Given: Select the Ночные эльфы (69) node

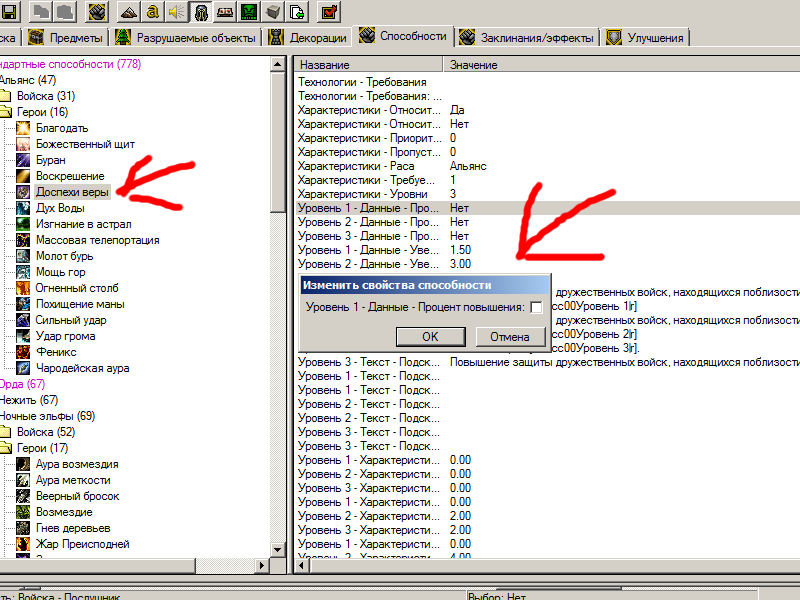Looking at the screenshot, I should (47, 416).
